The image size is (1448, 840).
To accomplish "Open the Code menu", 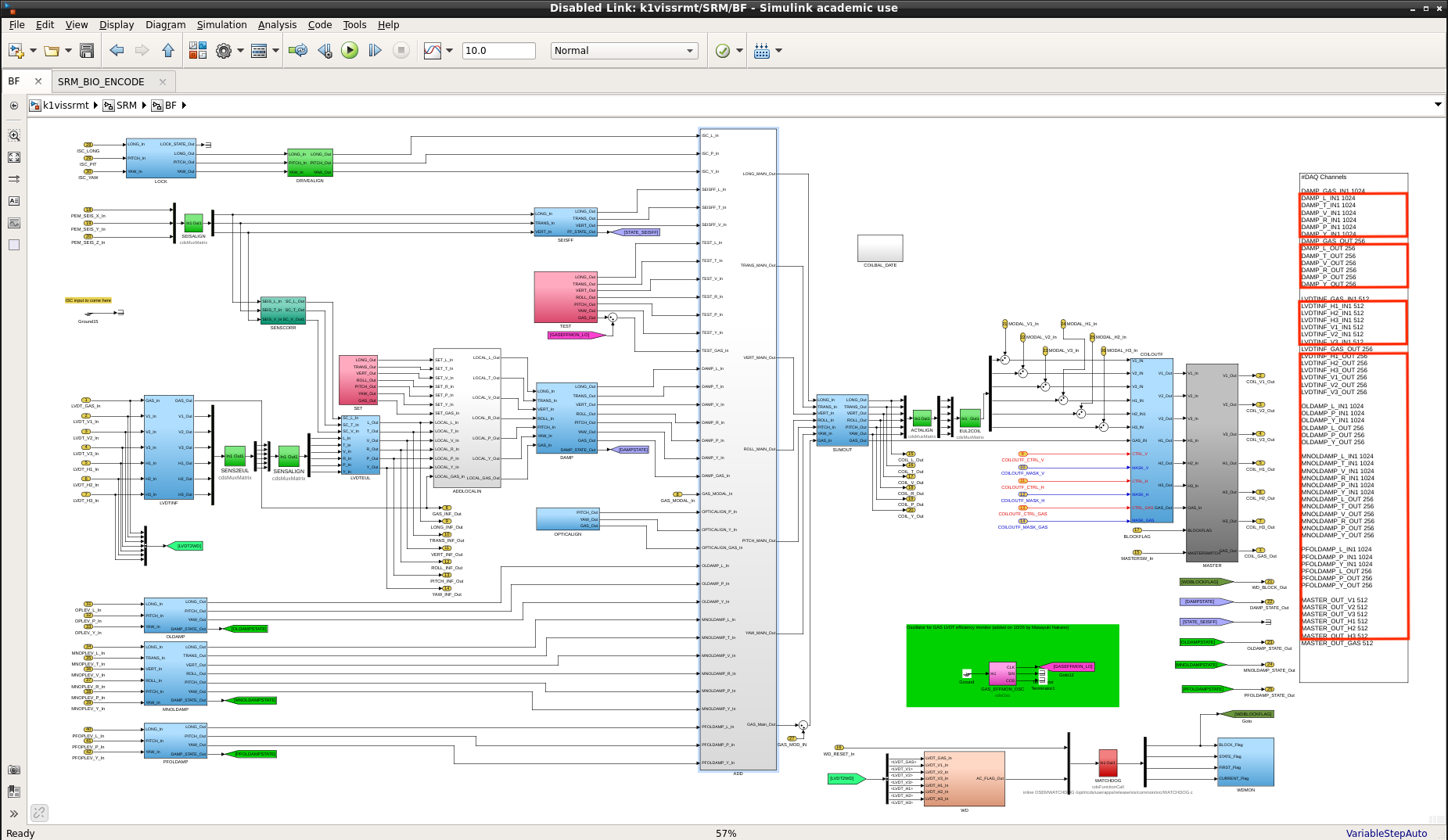I will pos(319,25).
